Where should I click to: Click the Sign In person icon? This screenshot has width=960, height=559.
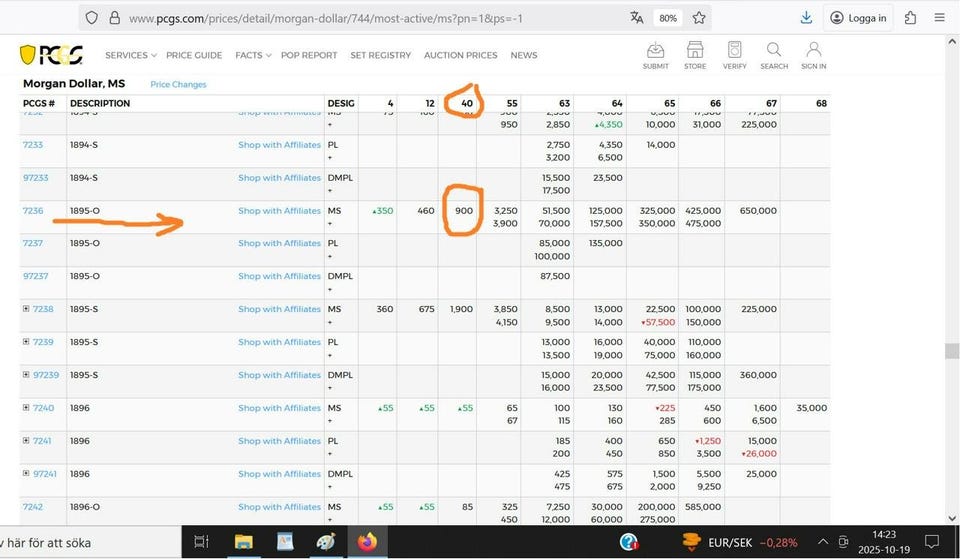tap(813, 54)
